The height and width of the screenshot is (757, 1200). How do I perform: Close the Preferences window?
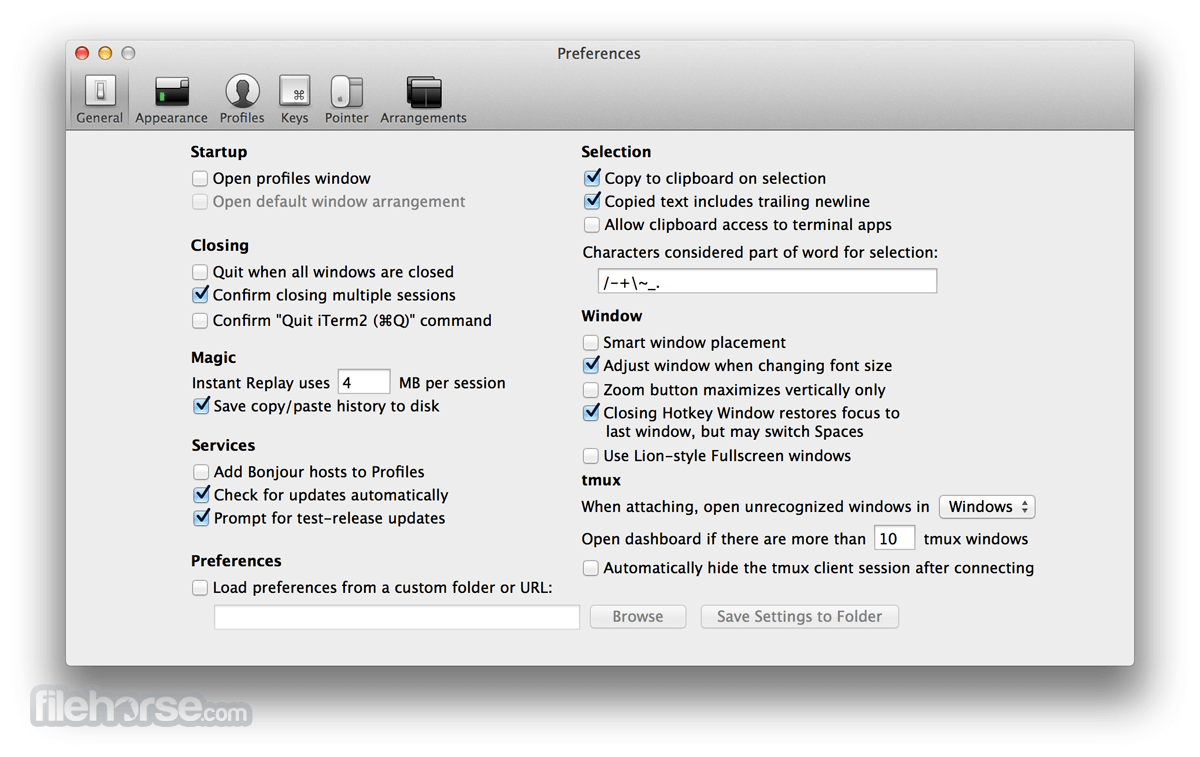pyautogui.click(x=82, y=53)
